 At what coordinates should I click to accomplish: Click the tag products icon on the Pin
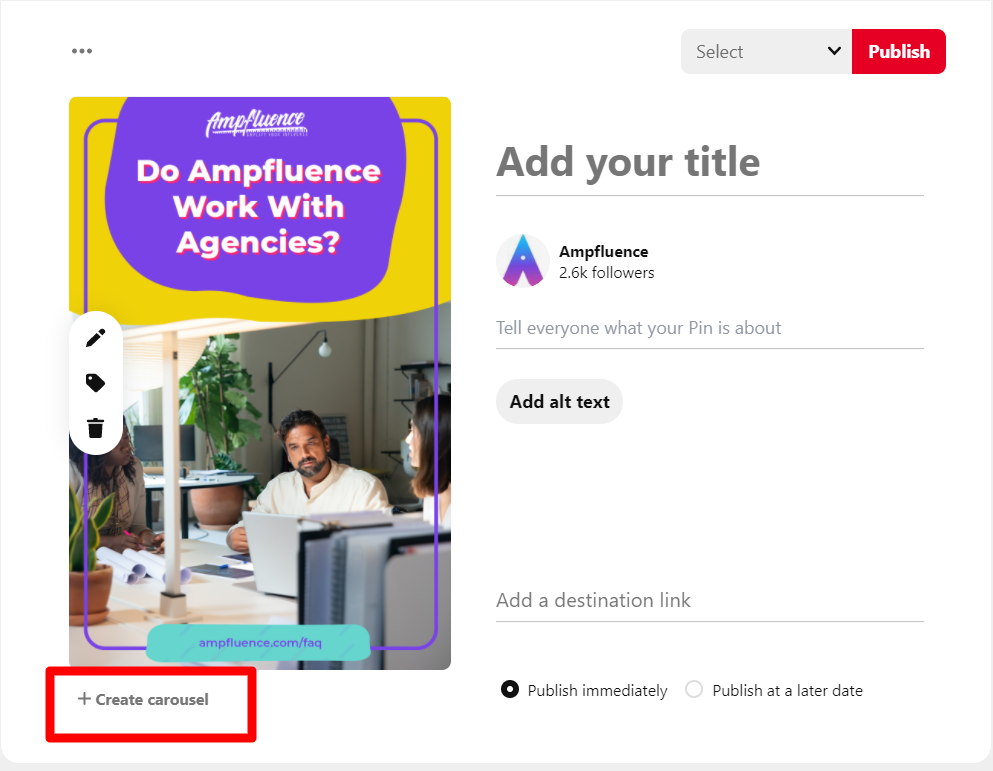click(96, 383)
